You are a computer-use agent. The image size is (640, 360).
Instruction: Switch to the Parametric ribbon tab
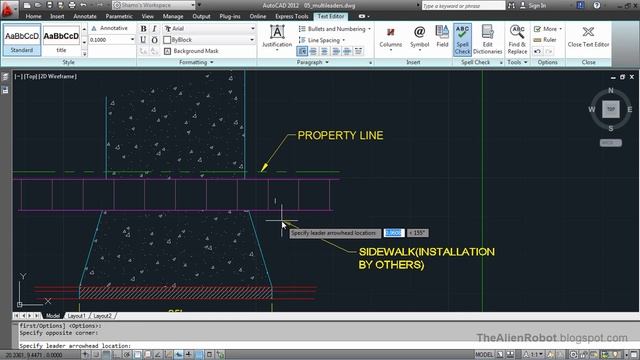point(119,16)
